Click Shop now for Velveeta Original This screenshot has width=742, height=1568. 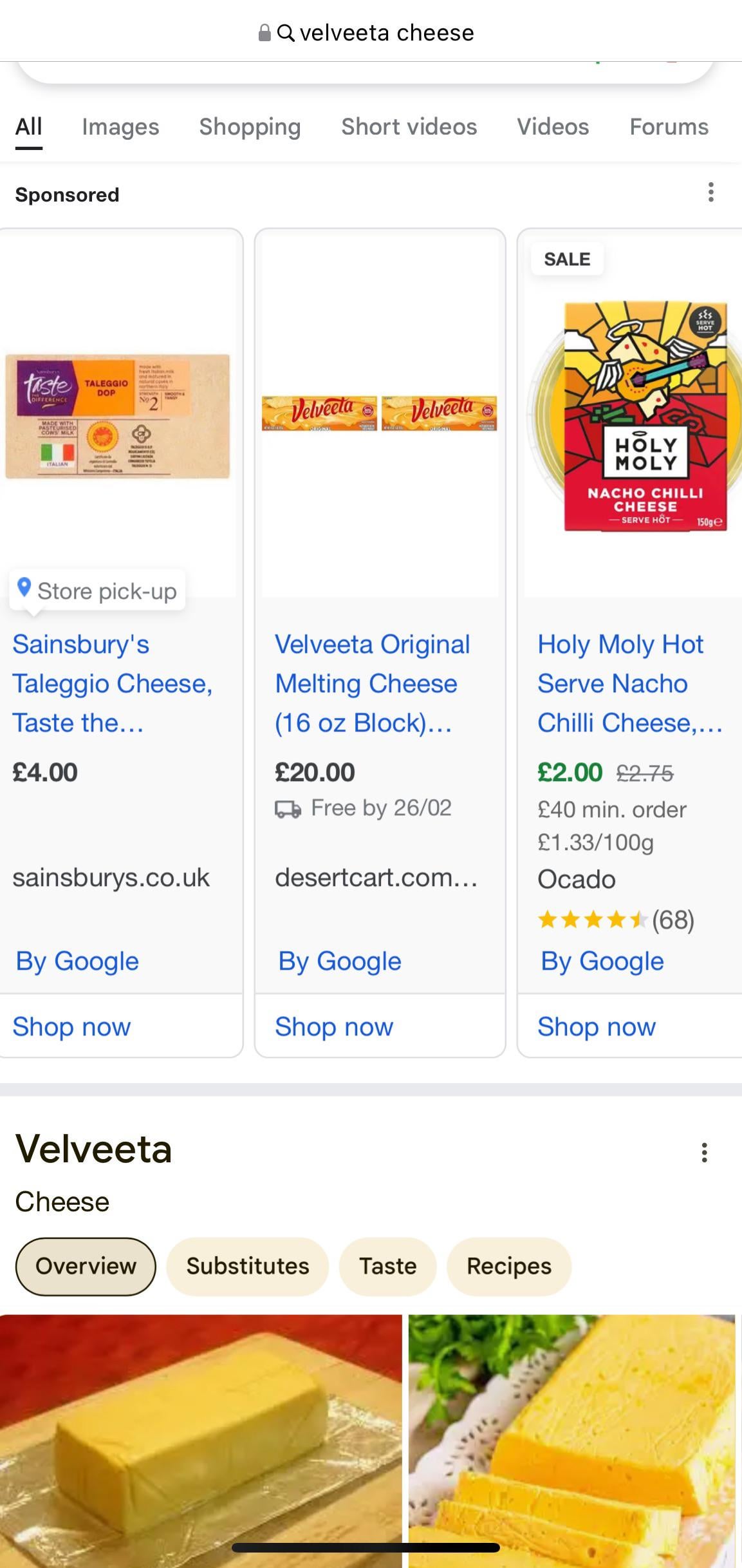pyautogui.click(x=333, y=1026)
